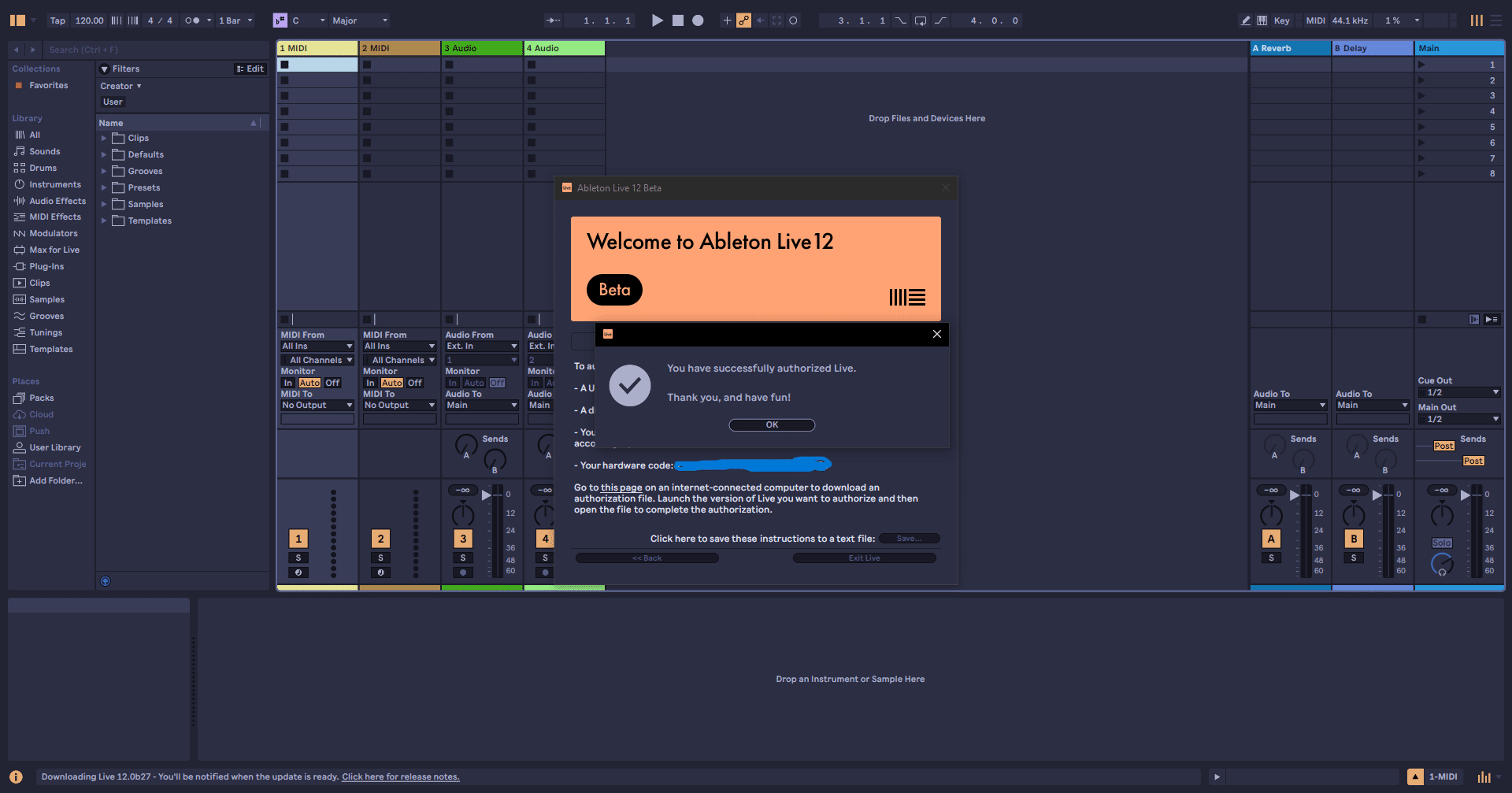Toggle the Scale Mode button
Screen dimensions: 1512x793
pos(280,20)
